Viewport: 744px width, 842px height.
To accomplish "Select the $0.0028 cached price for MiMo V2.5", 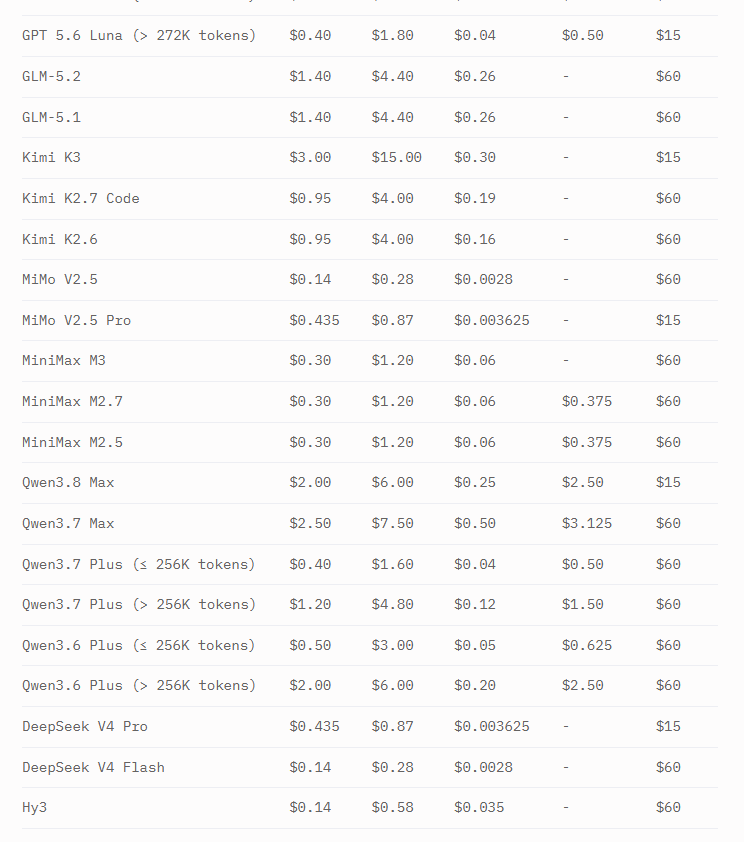I will [483, 279].
